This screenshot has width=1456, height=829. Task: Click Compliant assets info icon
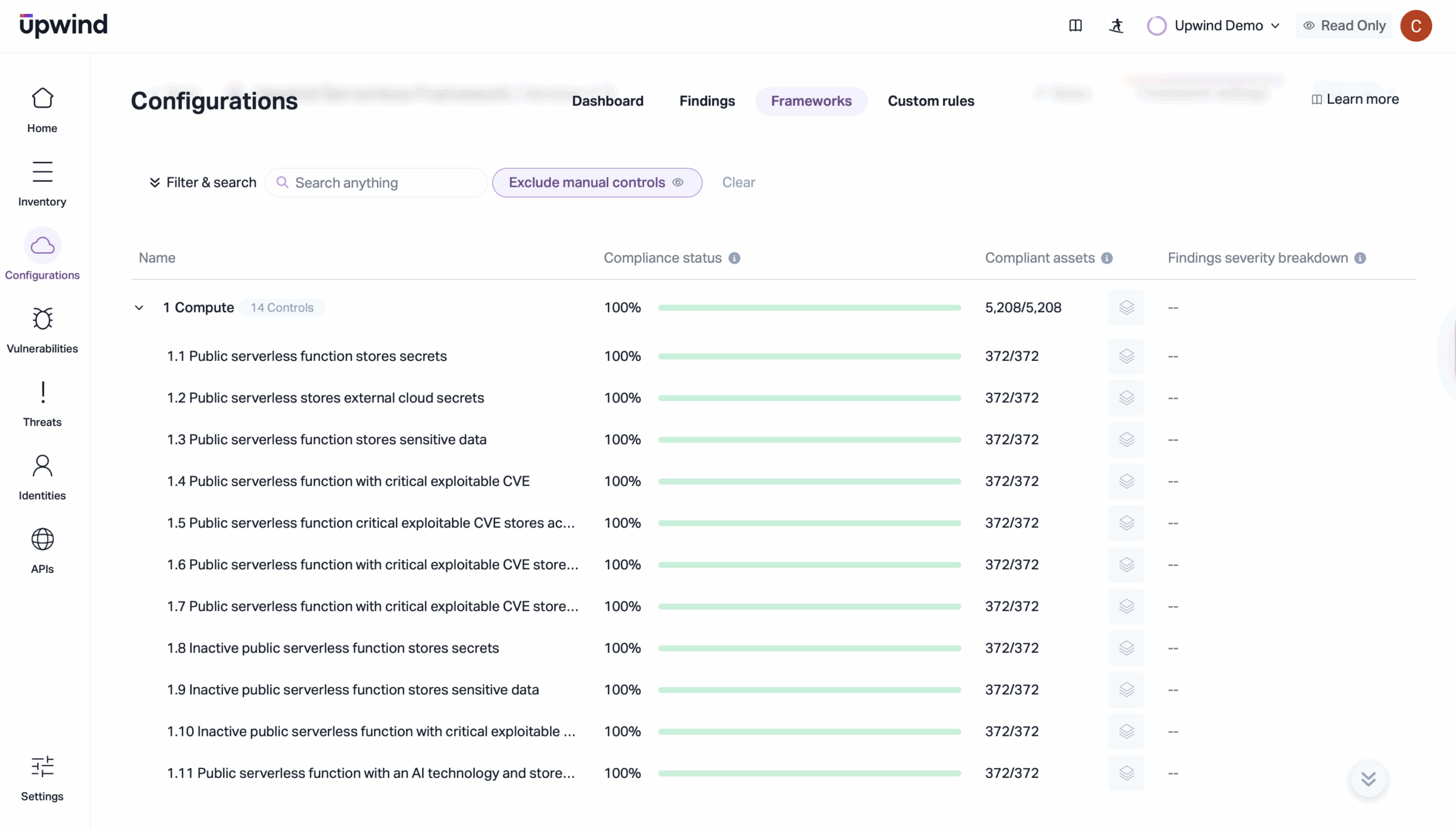pyautogui.click(x=1107, y=258)
